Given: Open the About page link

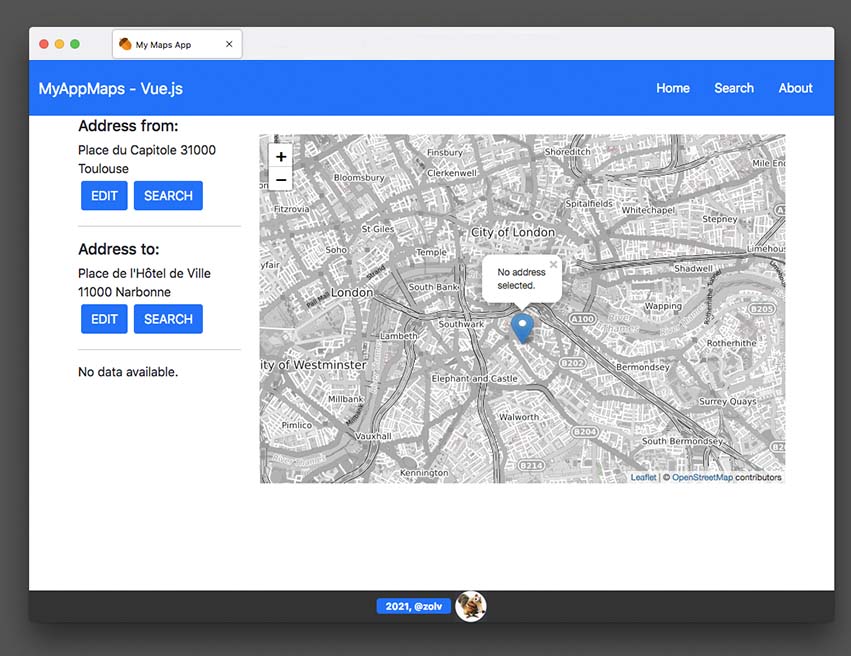Looking at the screenshot, I should (795, 88).
